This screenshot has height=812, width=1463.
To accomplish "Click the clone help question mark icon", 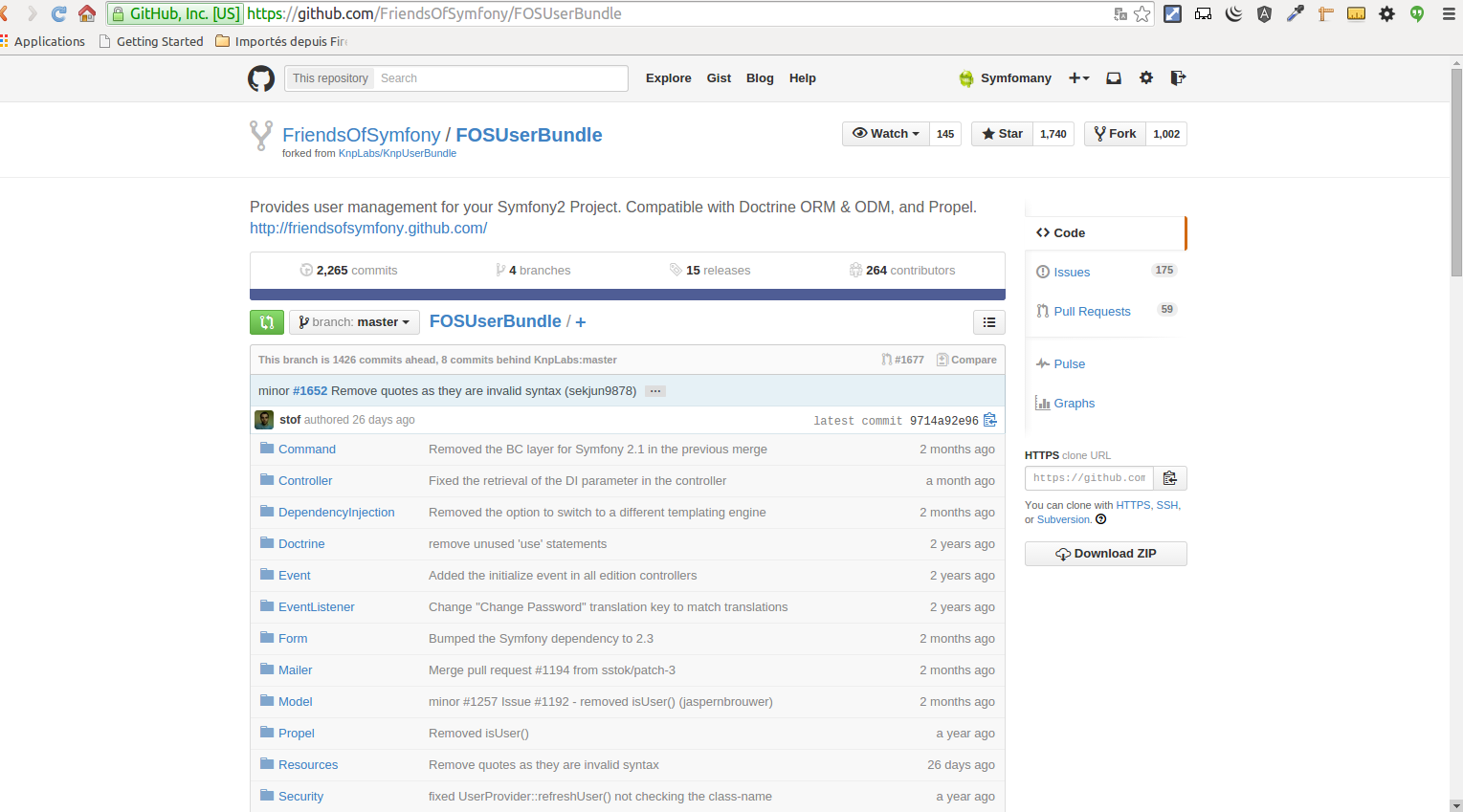I will point(1100,519).
